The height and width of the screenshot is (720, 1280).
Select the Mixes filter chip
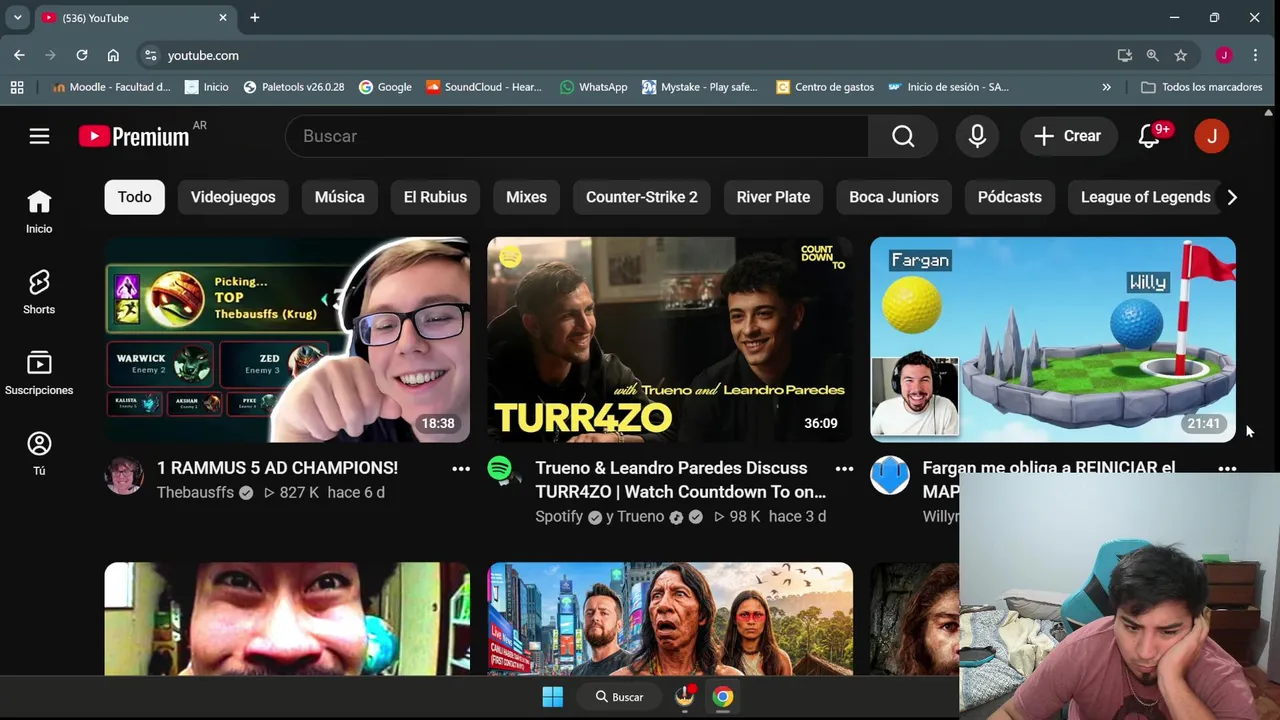point(526,197)
